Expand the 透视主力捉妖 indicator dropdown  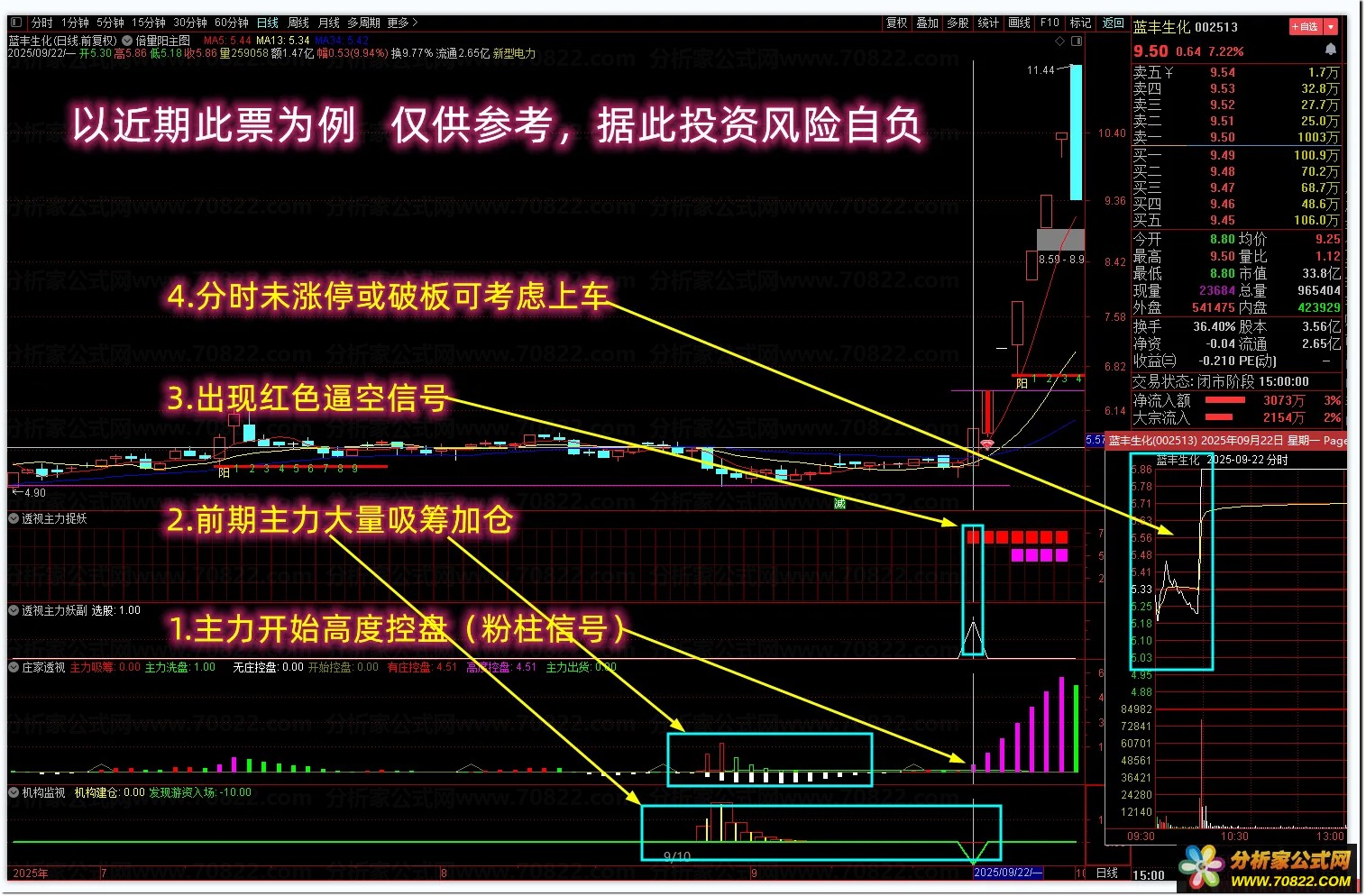(x=14, y=518)
